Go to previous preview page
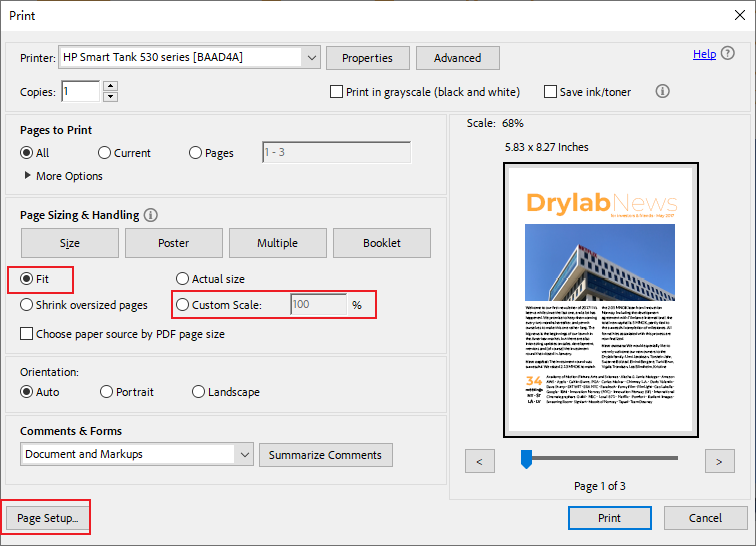 (x=480, y=462)
